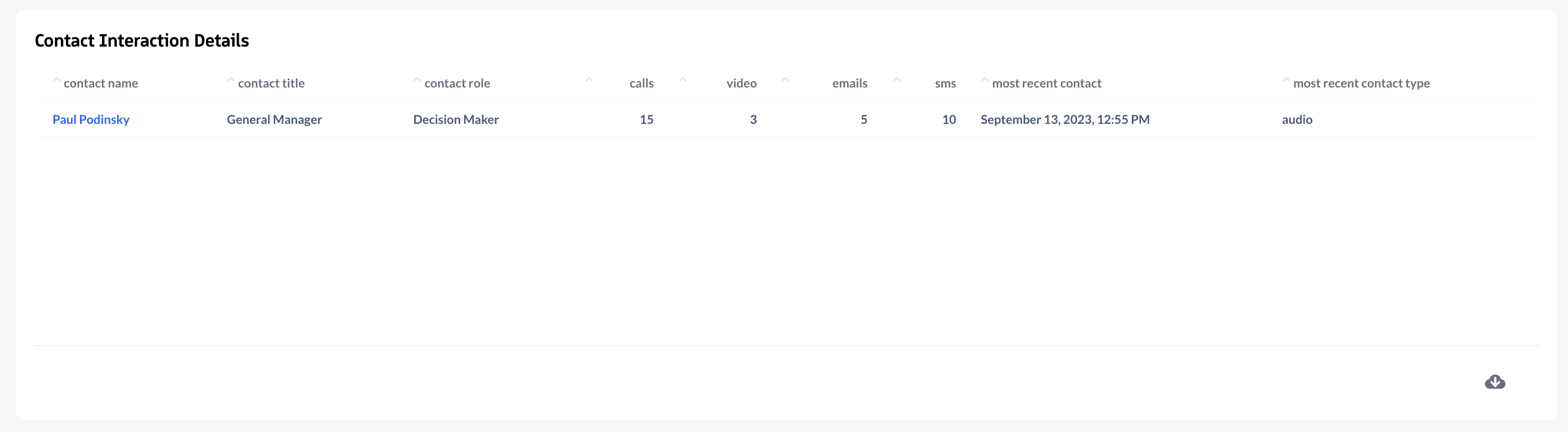1568x432 pixels.
Task: Select the contact name column header
Action: (x=101, y=83)
